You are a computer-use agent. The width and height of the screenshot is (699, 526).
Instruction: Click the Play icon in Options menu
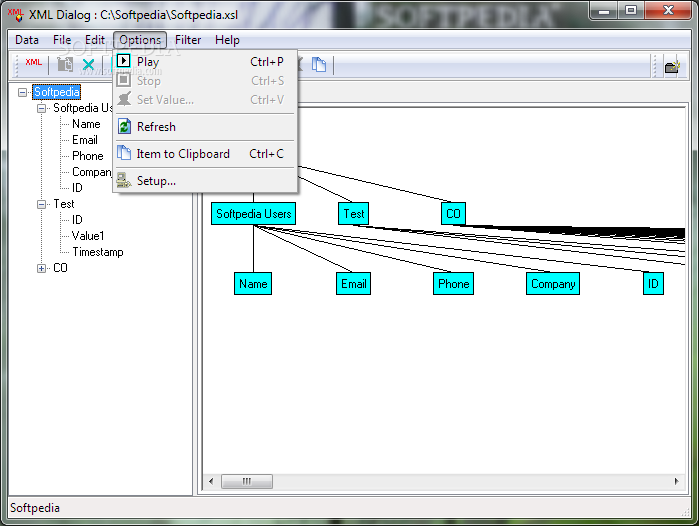click(123, 61)
